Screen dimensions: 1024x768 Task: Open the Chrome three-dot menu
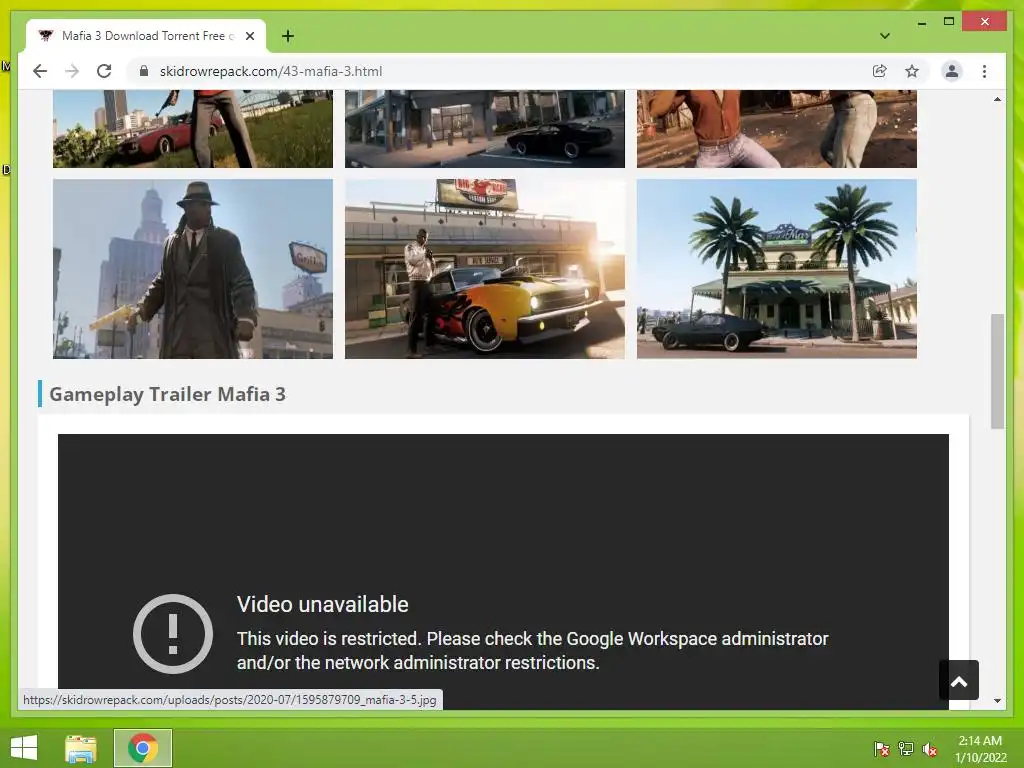point(984,71)
